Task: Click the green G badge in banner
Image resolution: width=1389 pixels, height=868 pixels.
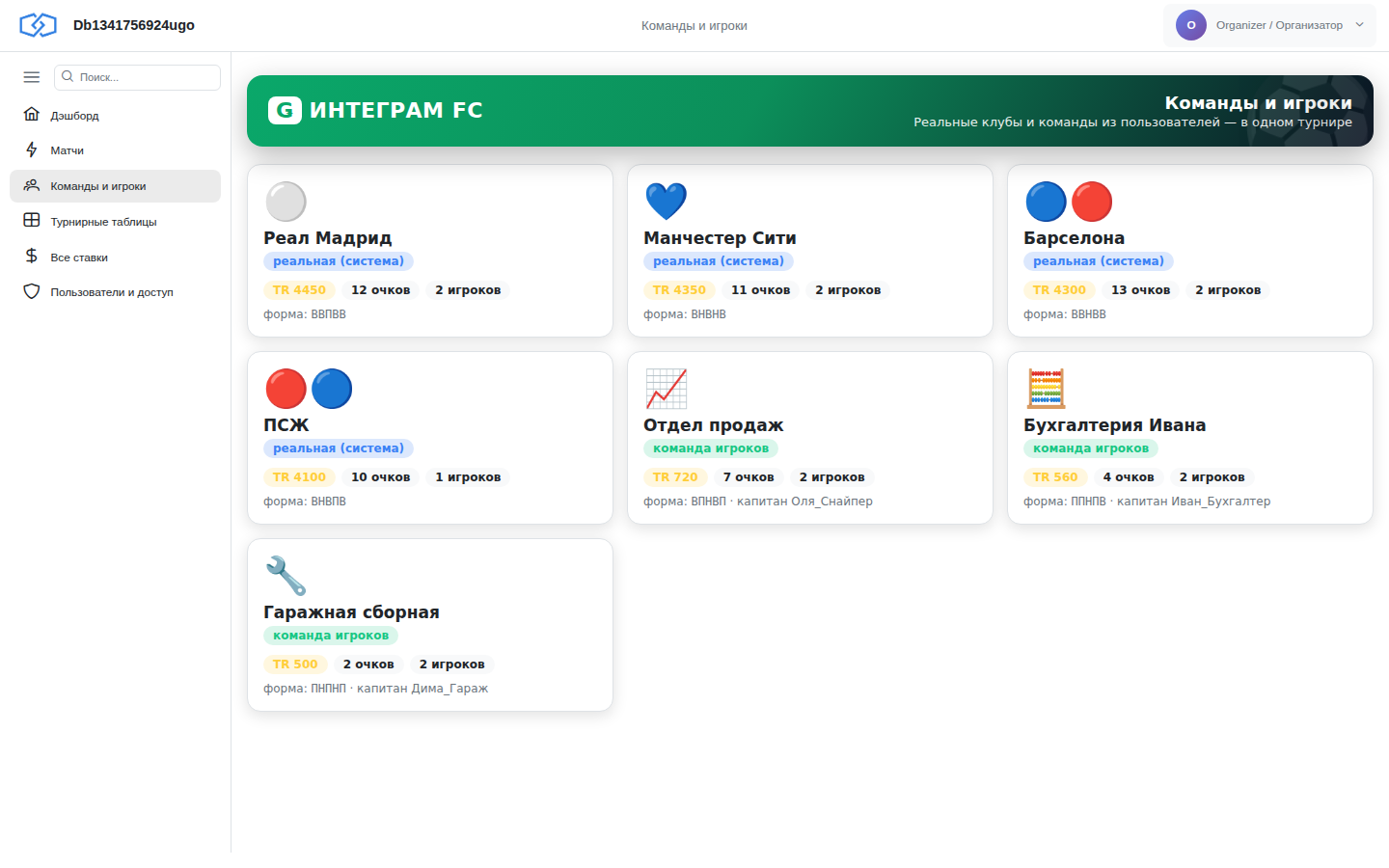Action: point(285,110)
